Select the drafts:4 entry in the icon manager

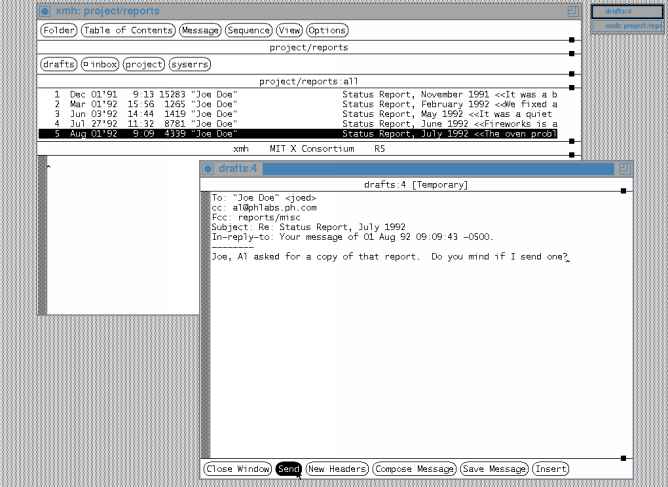tap(626, 11)
